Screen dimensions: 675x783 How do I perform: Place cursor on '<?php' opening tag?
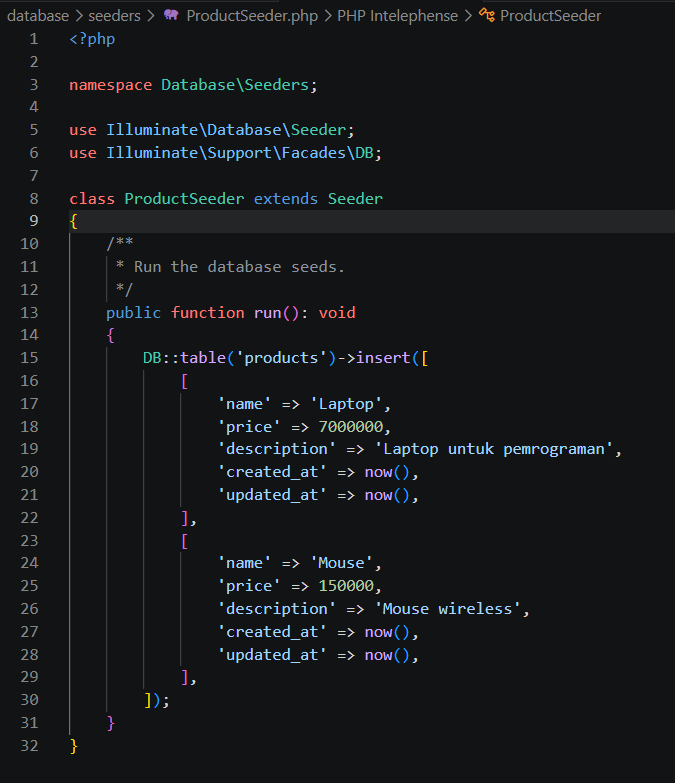click(92, 39)
